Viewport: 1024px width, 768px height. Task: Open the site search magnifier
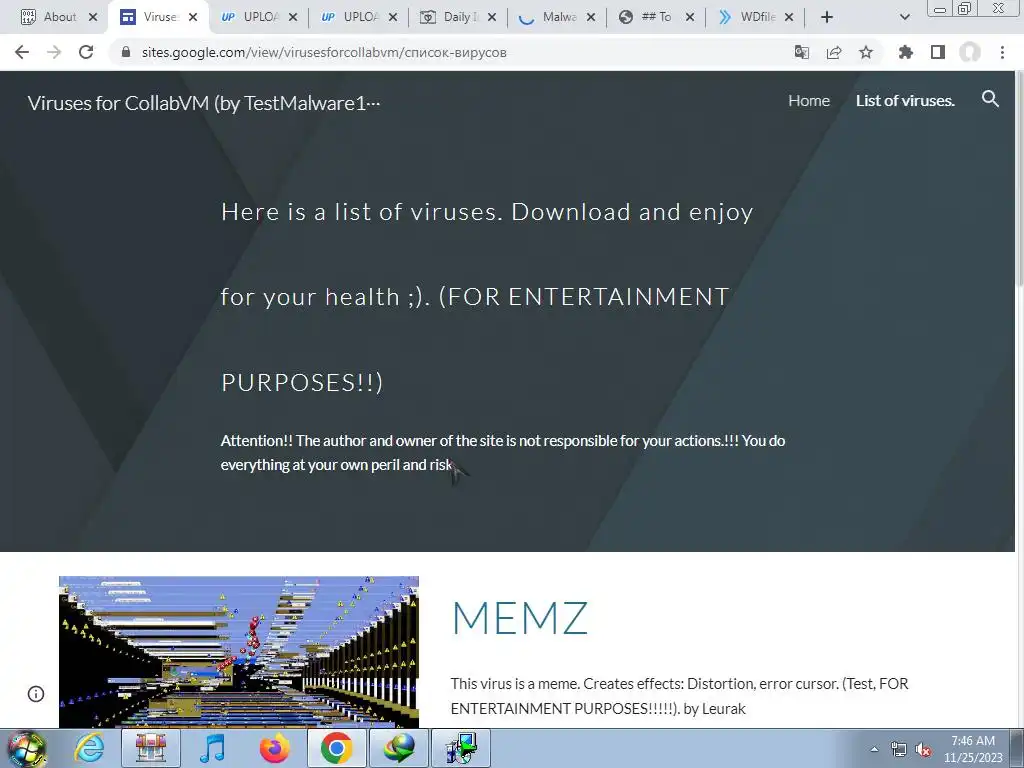pyautogui.click(x=991, y=99)
